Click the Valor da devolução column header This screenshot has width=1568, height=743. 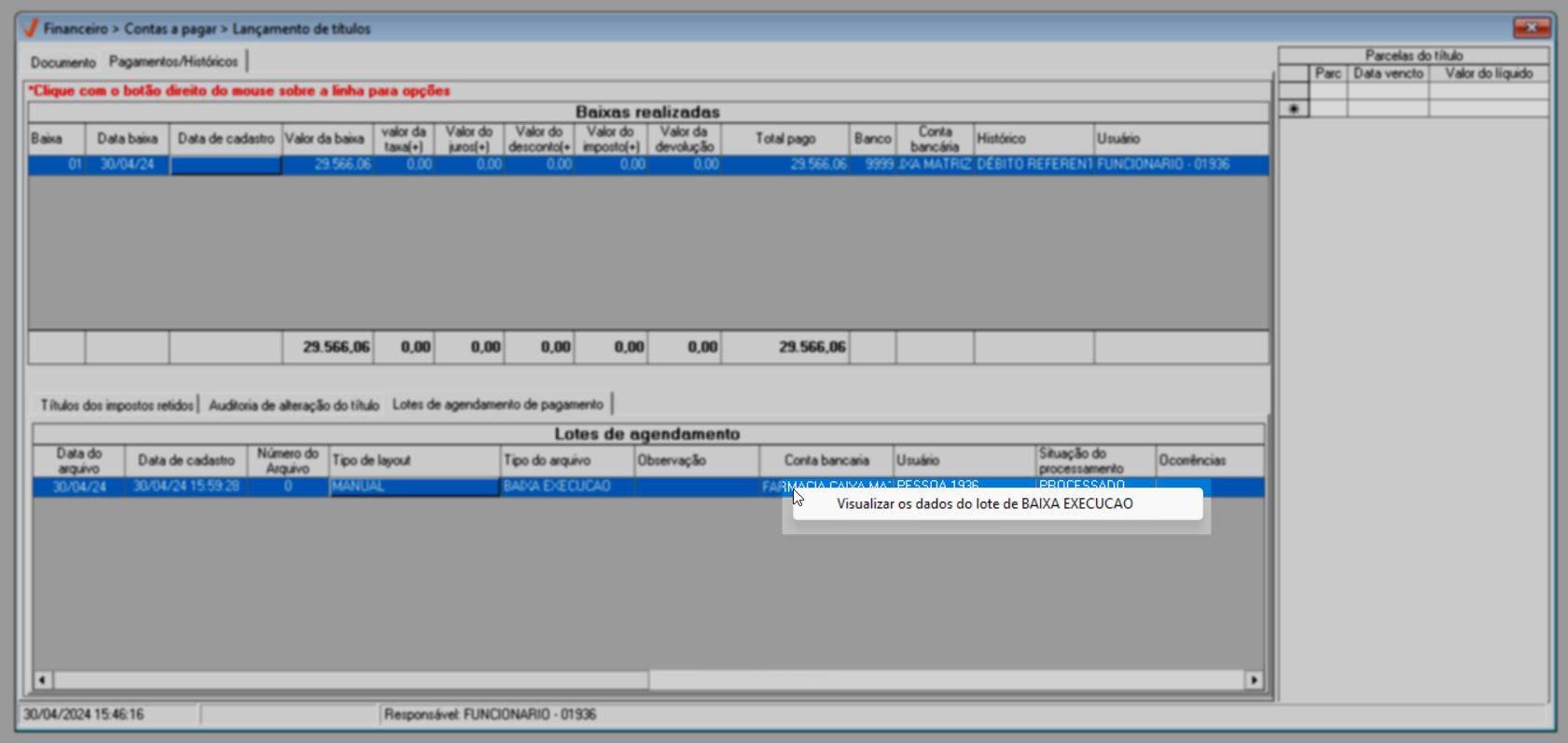pyautogui.click(x=685, y=139)
